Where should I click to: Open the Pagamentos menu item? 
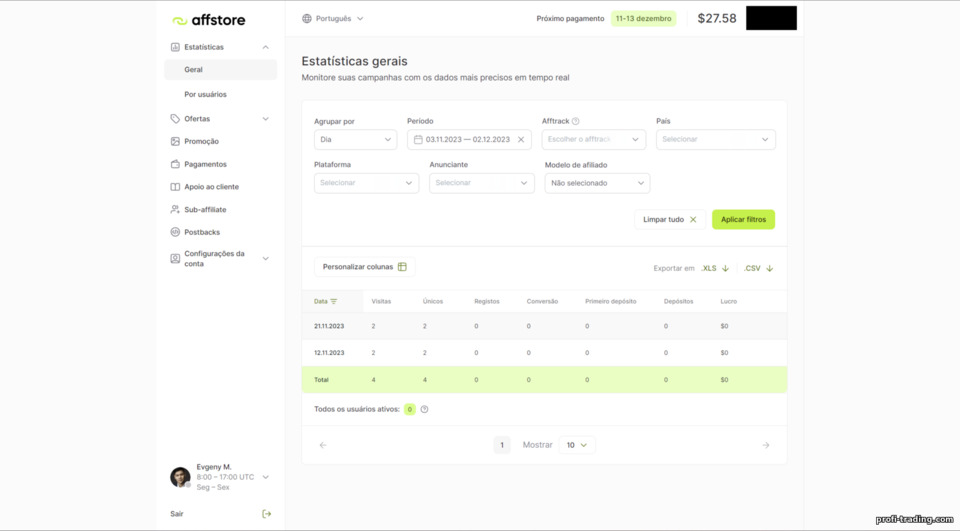(205, 164)
